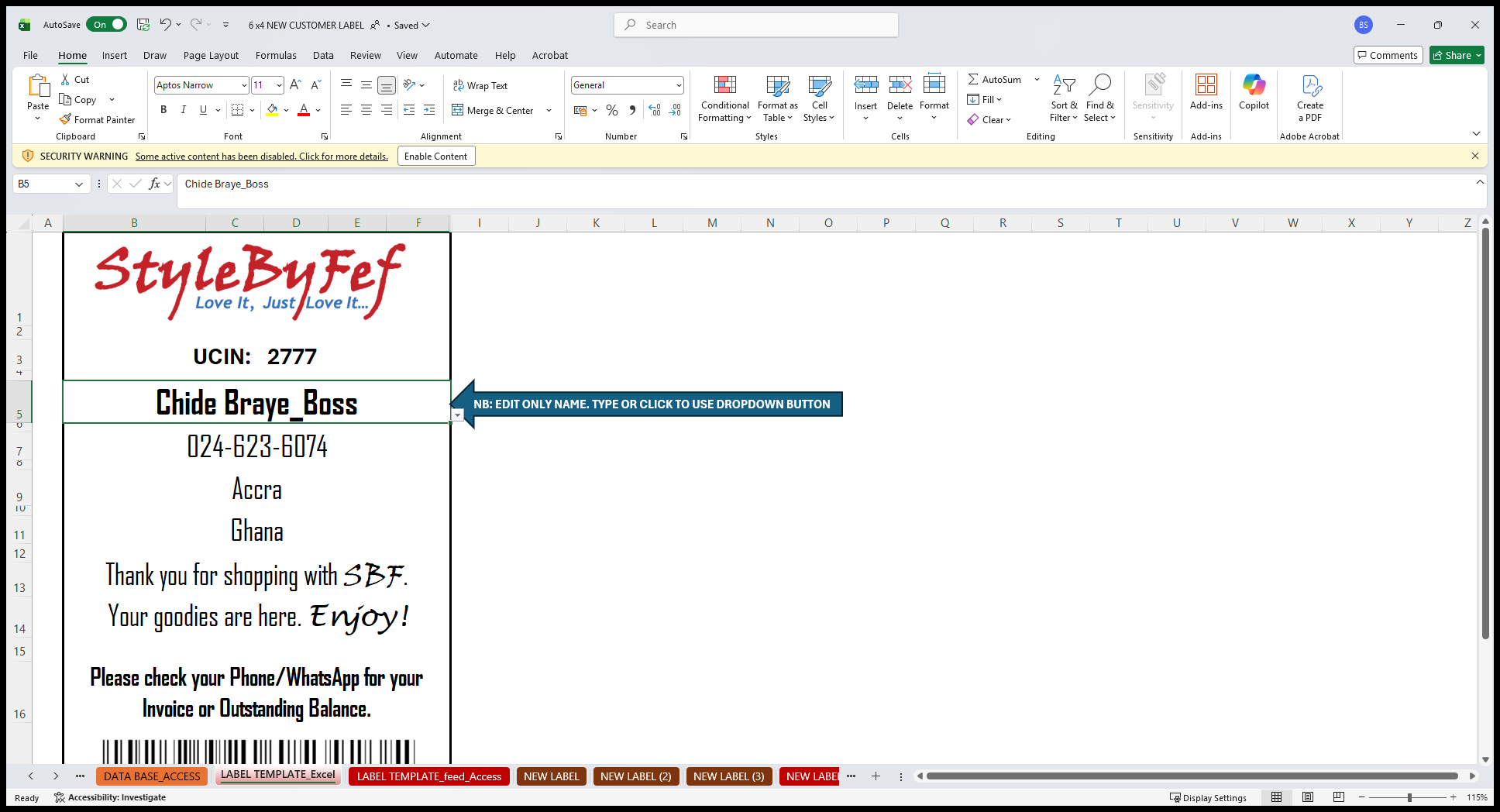Select the Percent Style icon
The width and height of the screenshot is (1500, 812).
(612, 111)
